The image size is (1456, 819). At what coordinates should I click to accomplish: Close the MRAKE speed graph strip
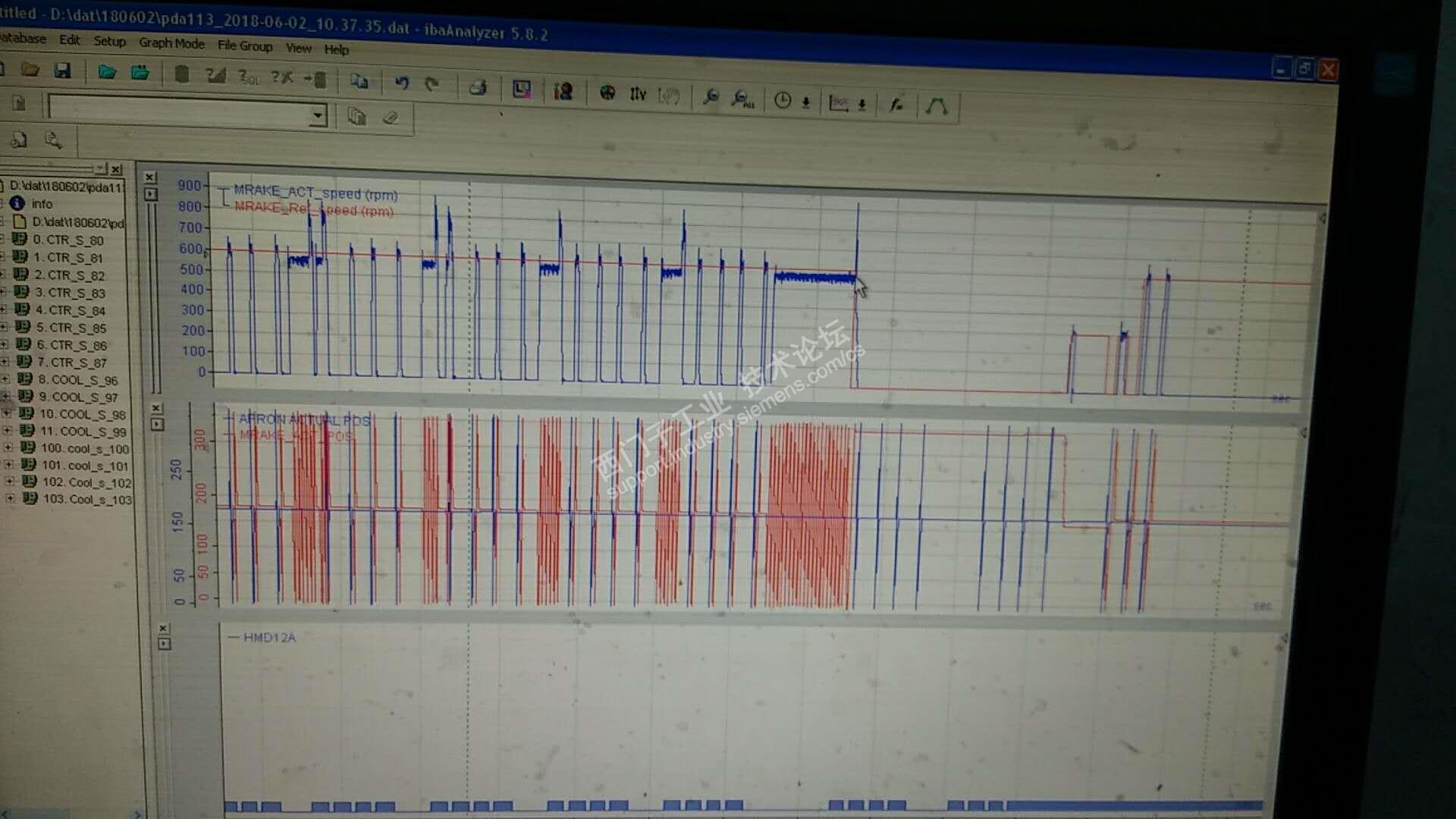150,177
